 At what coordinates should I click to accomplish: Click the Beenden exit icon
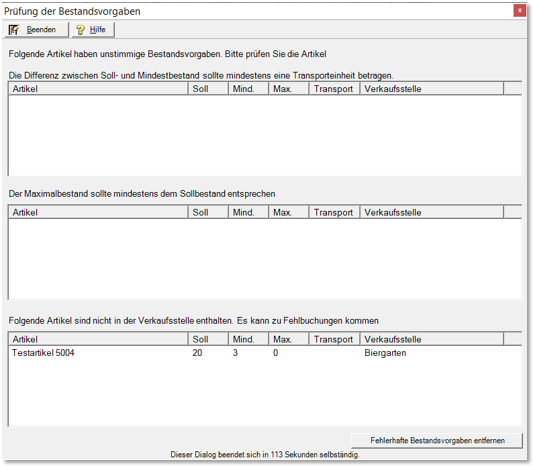[14, 30]
